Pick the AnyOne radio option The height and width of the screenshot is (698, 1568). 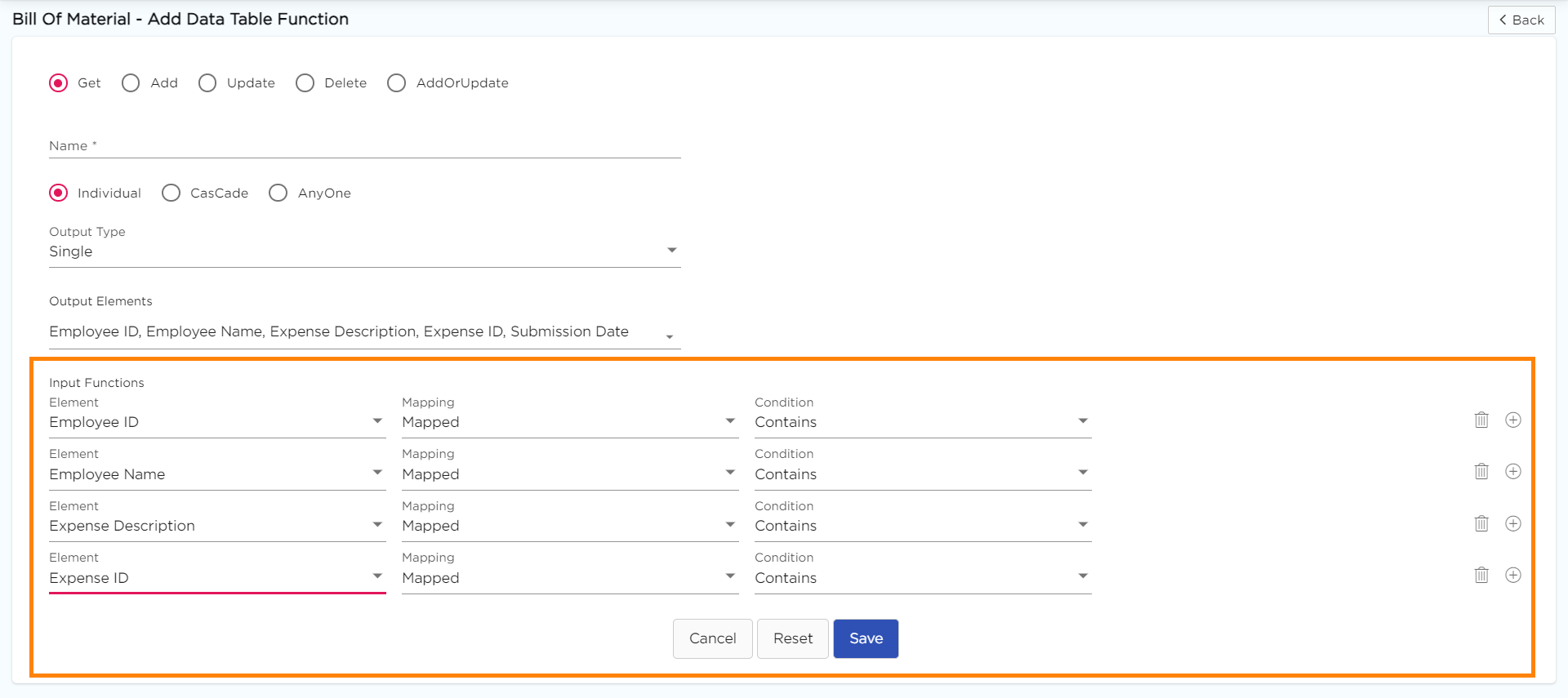tap(278, 193)
